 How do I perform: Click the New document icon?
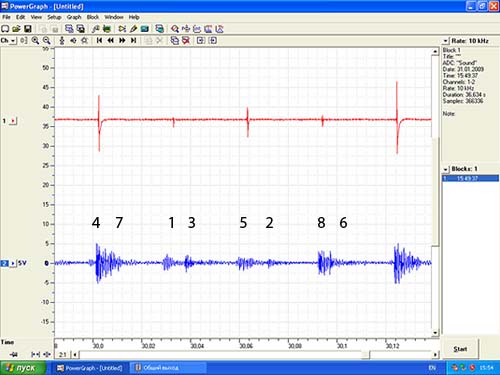point(5,29)
